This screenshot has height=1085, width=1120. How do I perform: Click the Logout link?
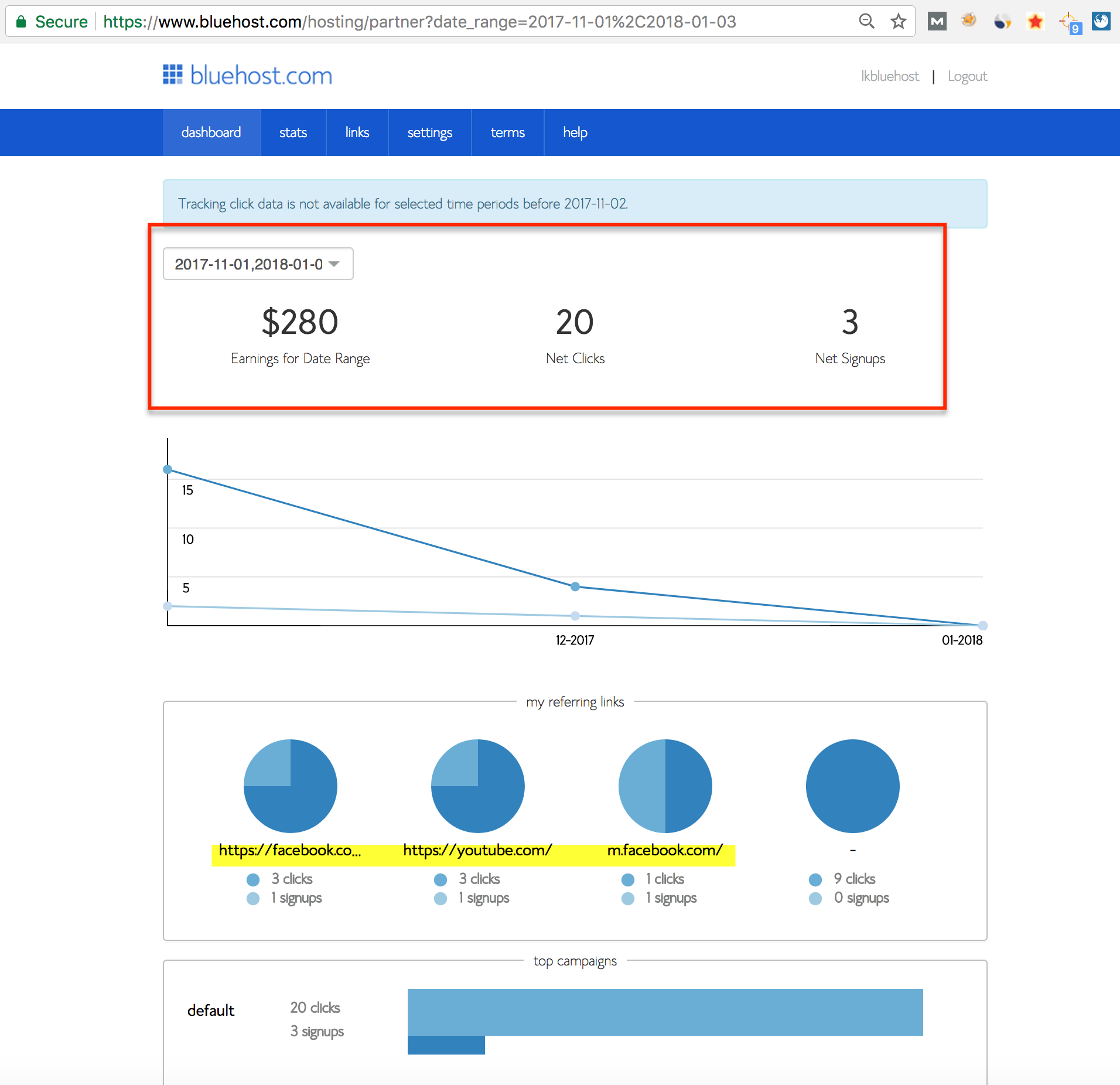(x=967, y=76)
